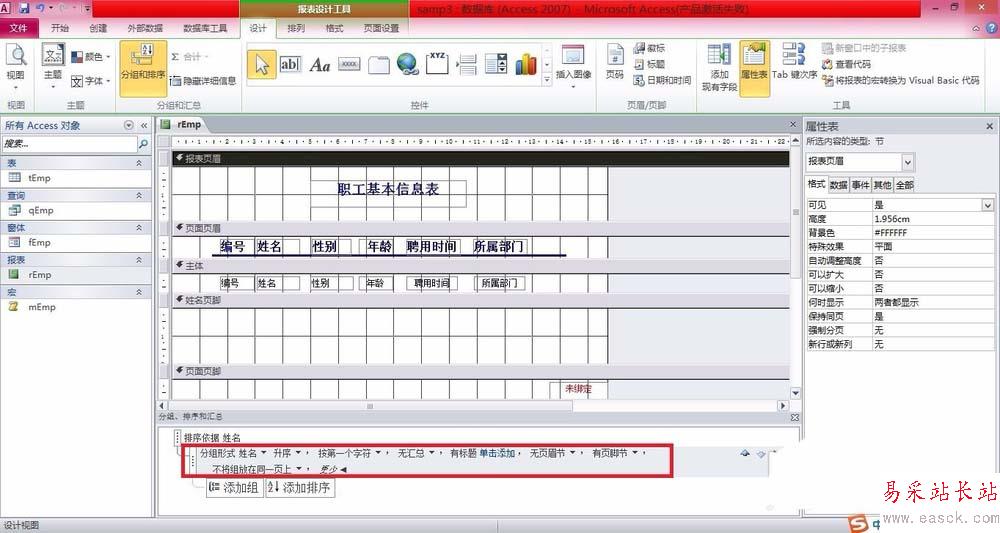Click the 高度 1.956cm value field
Screen dimensions: 1000x533
click(932, 219)
